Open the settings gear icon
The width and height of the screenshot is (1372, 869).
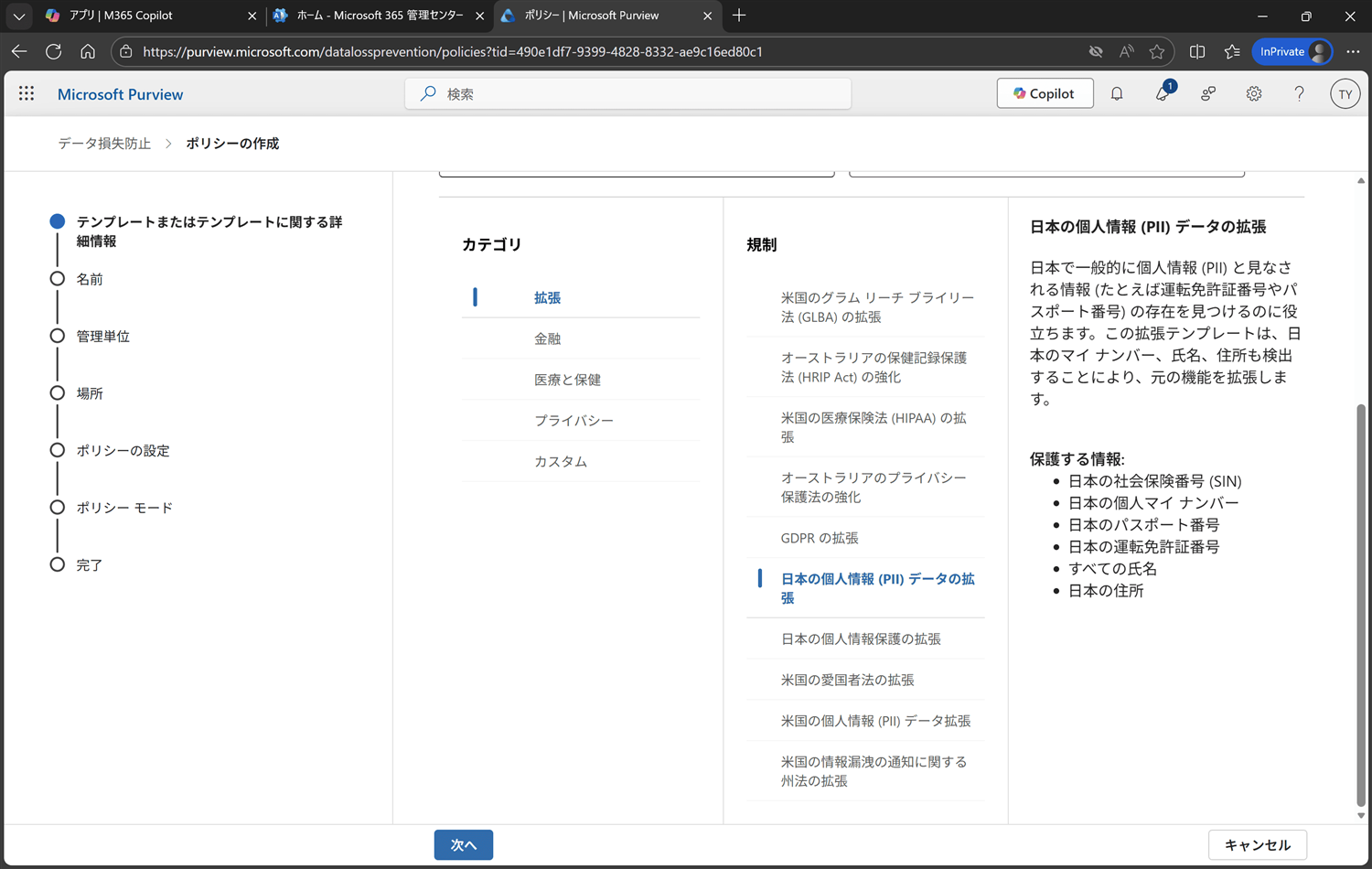click(1254, 93)
